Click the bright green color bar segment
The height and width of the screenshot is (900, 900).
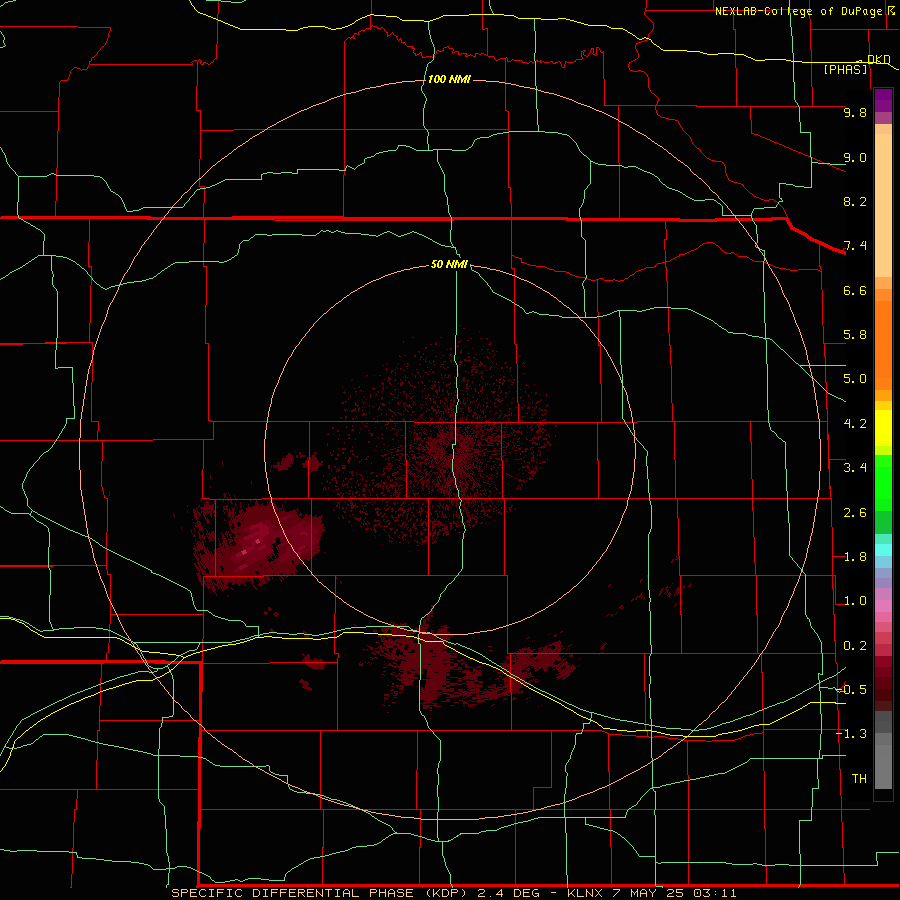coord(883,482)
